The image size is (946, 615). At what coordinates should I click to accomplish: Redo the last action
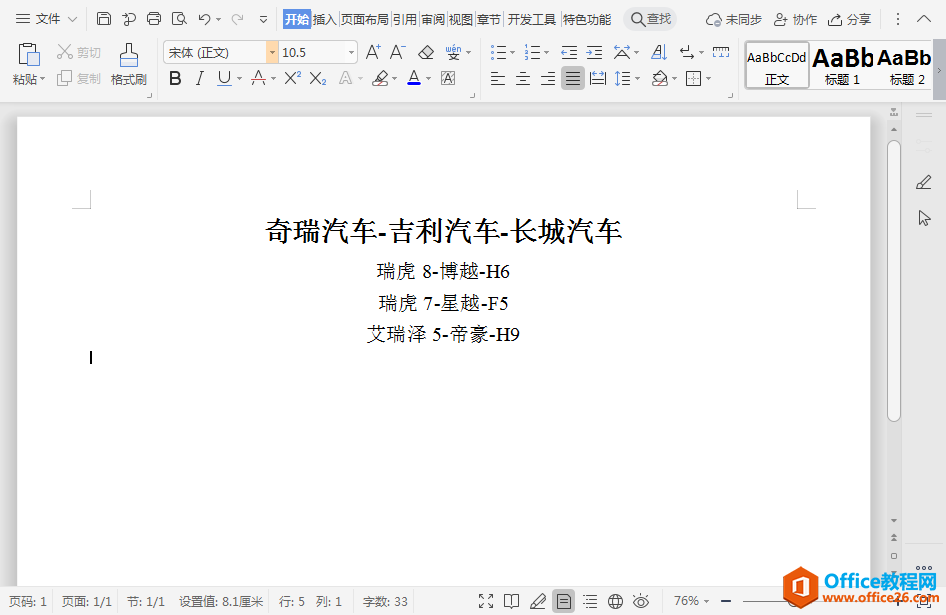click(x=238, y=19)
